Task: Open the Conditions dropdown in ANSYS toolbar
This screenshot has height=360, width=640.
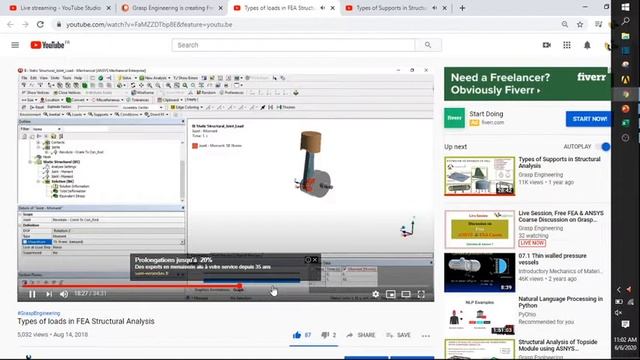Action: pyautogui.click(x=128, y=115)
